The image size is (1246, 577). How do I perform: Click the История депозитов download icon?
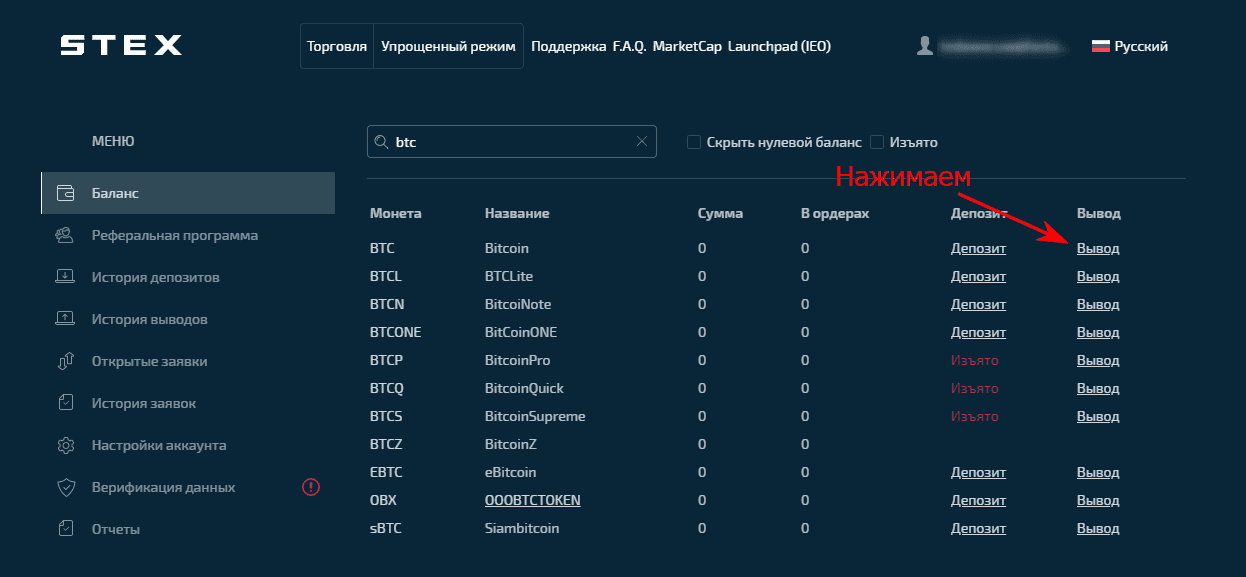(x=65, y=277)
